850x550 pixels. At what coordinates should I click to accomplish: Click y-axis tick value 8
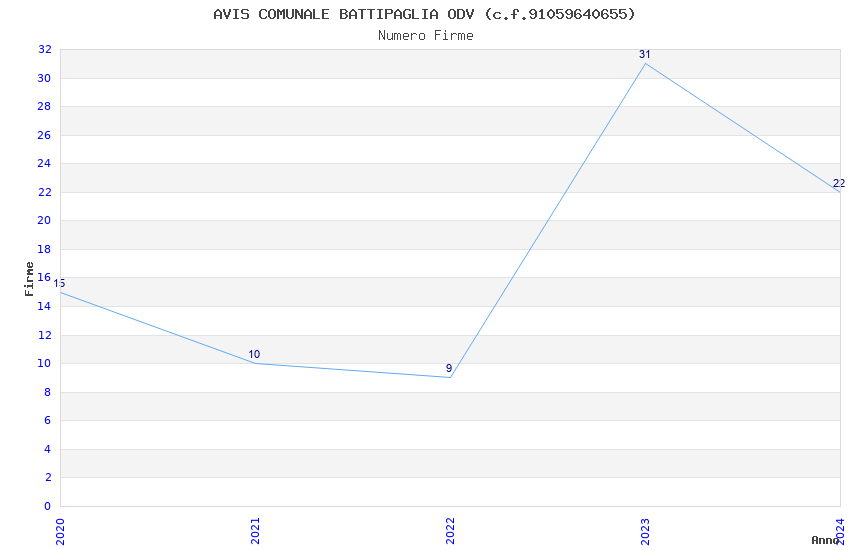pos(48,392)
